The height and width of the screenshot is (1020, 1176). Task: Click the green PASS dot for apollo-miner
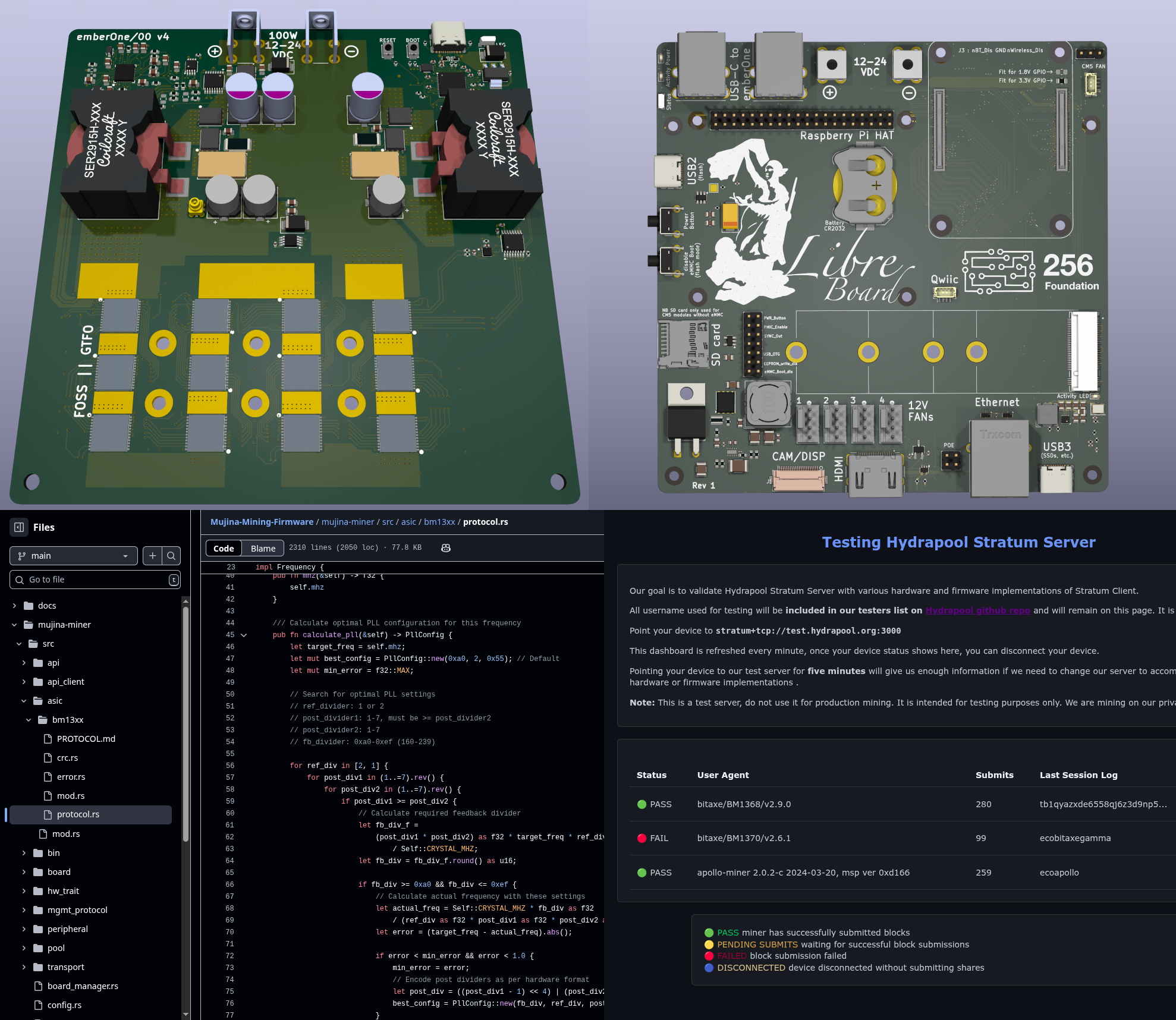pos(642,873)
